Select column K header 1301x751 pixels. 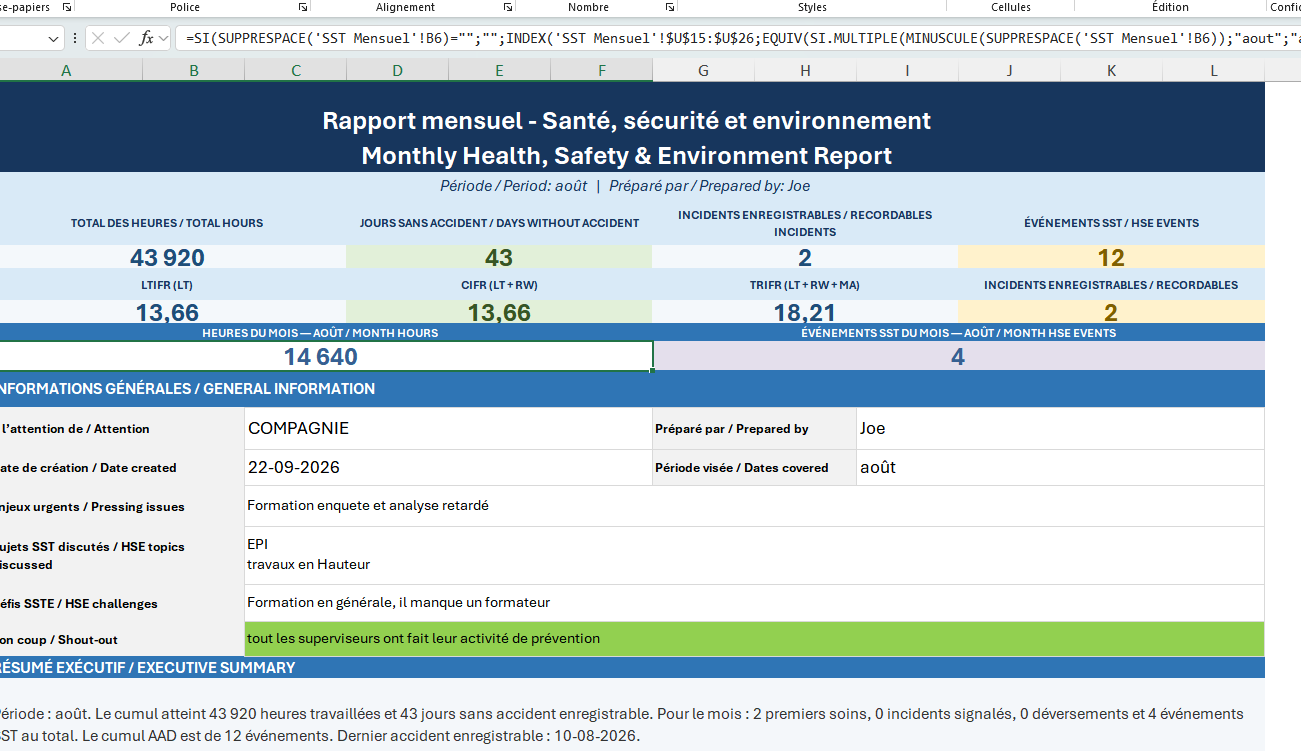[1111, 70]
